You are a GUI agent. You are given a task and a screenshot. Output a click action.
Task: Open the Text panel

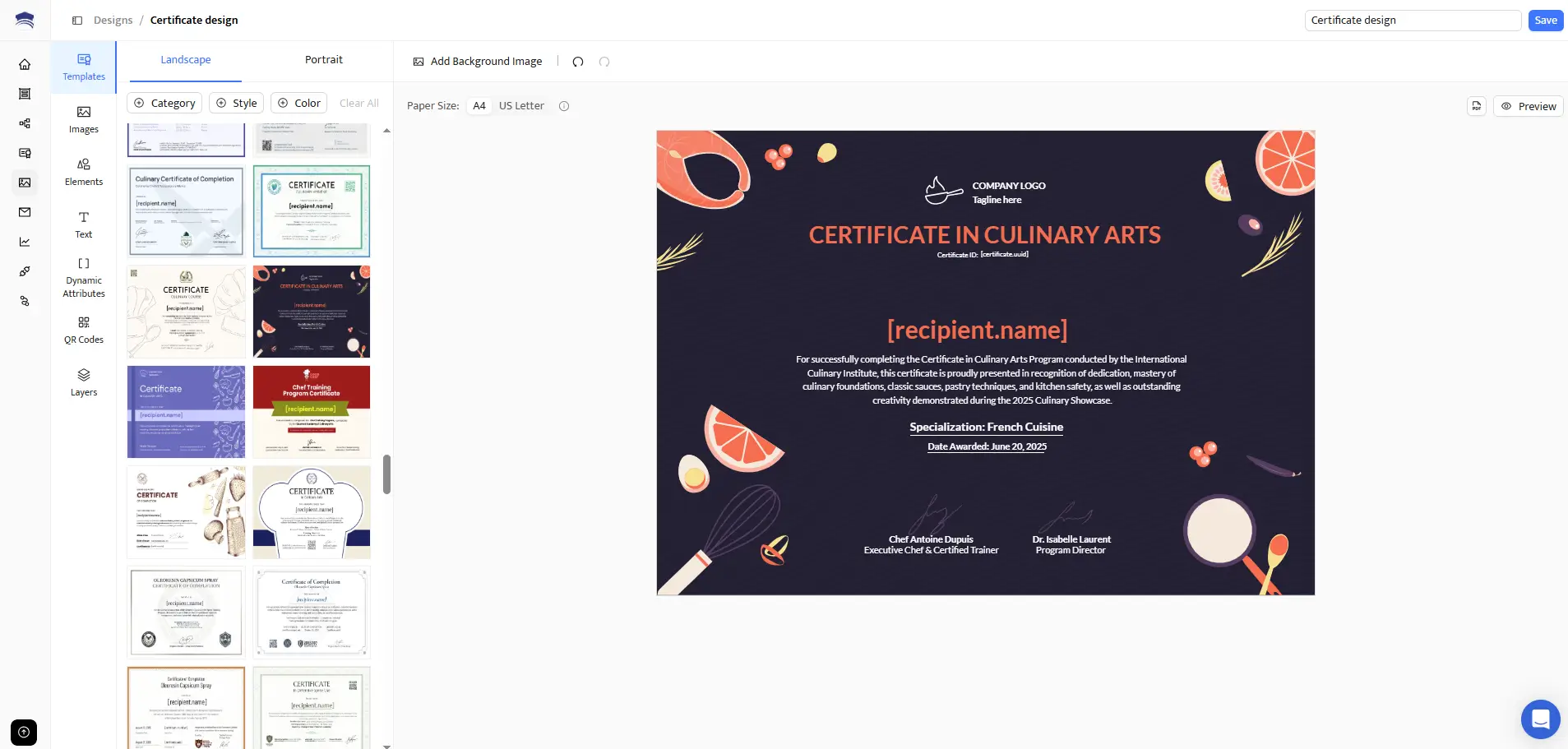(83, 224)
